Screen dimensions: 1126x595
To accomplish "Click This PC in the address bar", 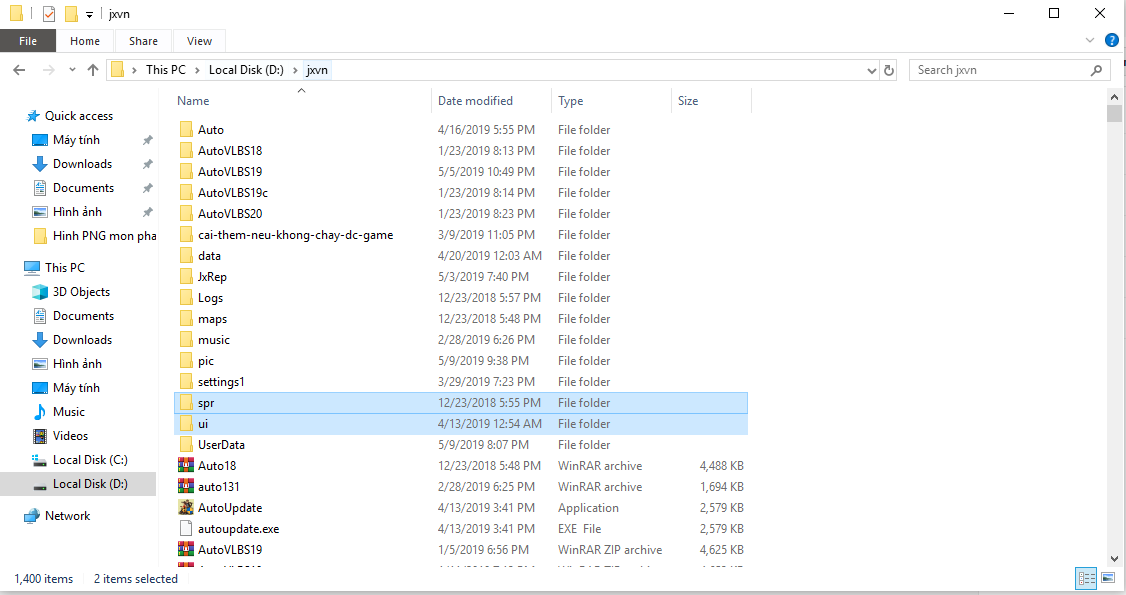I will point(165,70).
